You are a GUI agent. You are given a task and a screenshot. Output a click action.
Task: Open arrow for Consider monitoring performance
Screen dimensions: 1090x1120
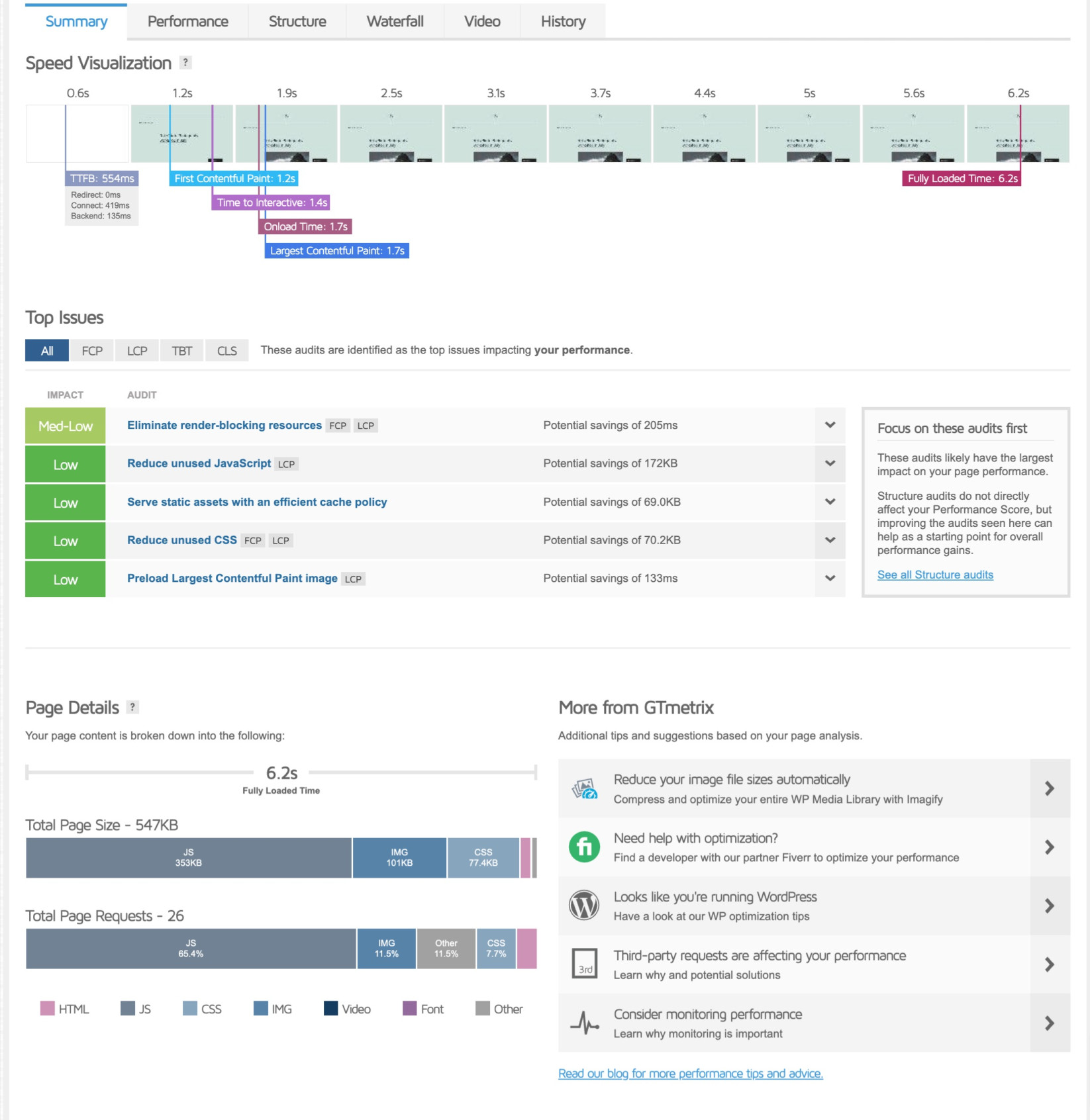pos(1050,1023)
